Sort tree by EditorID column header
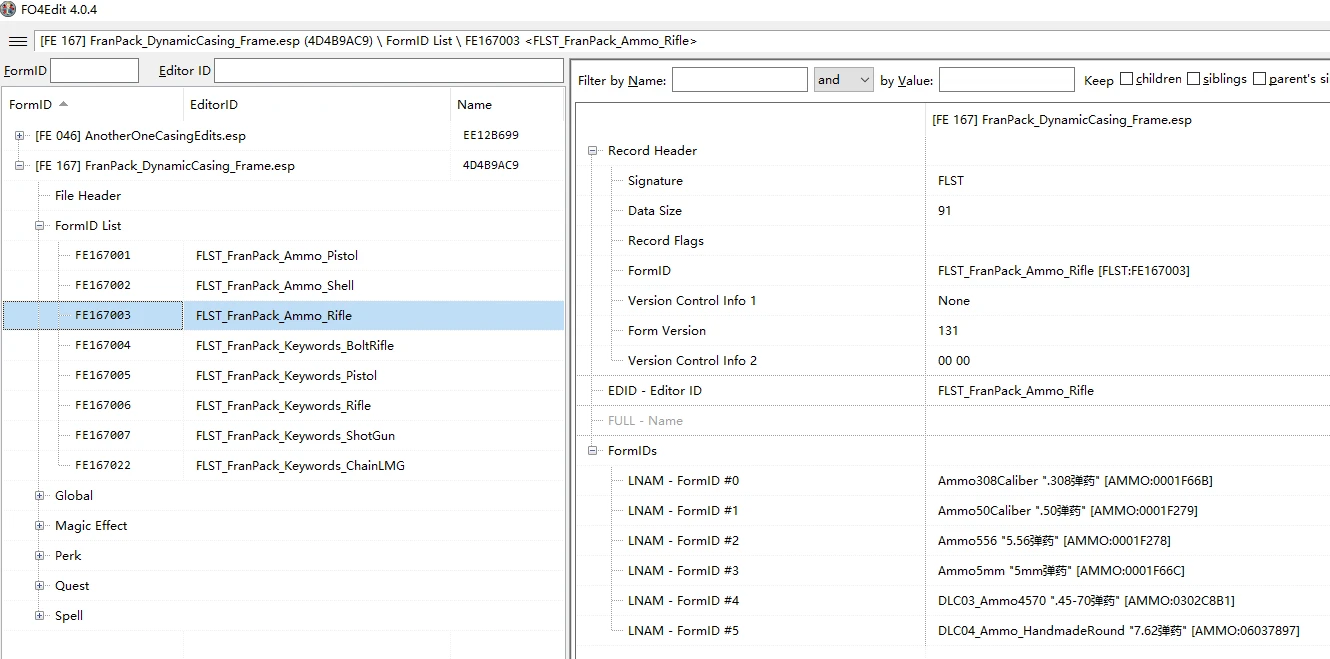 point(317,104)
